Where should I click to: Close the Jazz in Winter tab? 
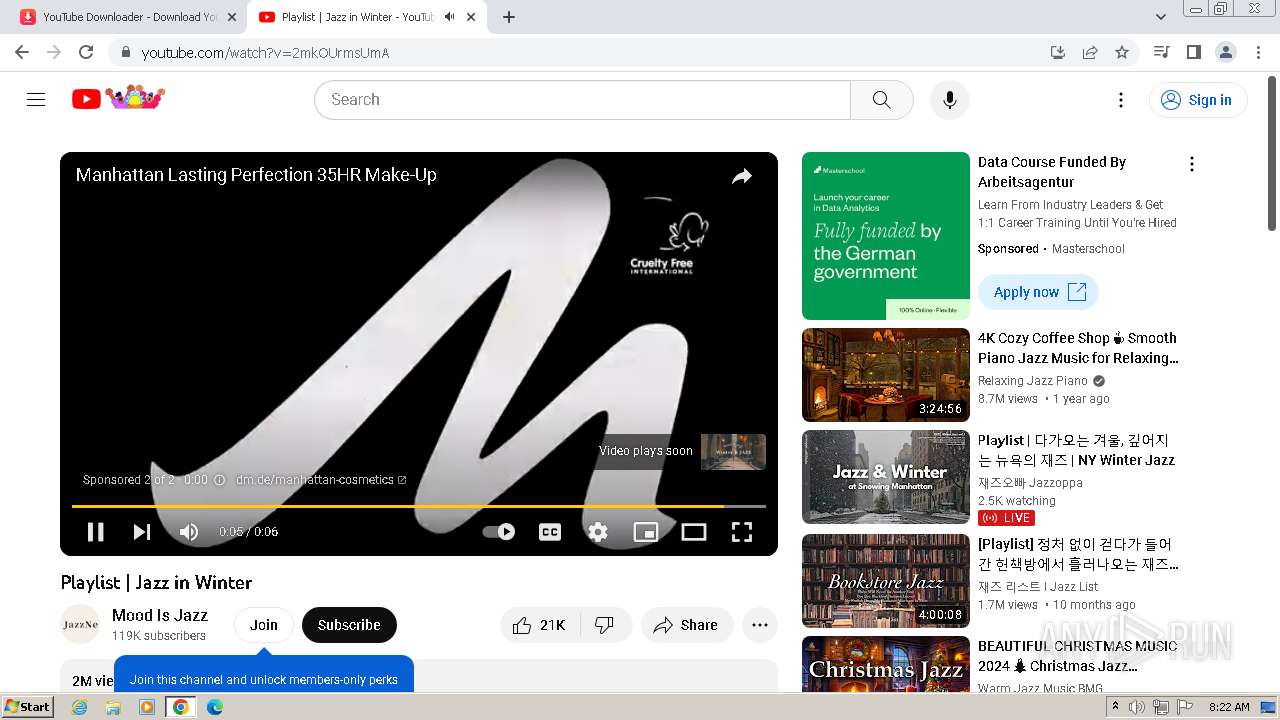pos(471,17)
